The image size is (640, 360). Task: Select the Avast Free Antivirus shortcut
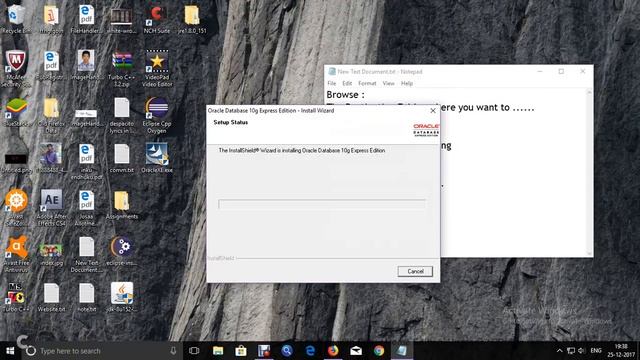[x=16, y=254]
